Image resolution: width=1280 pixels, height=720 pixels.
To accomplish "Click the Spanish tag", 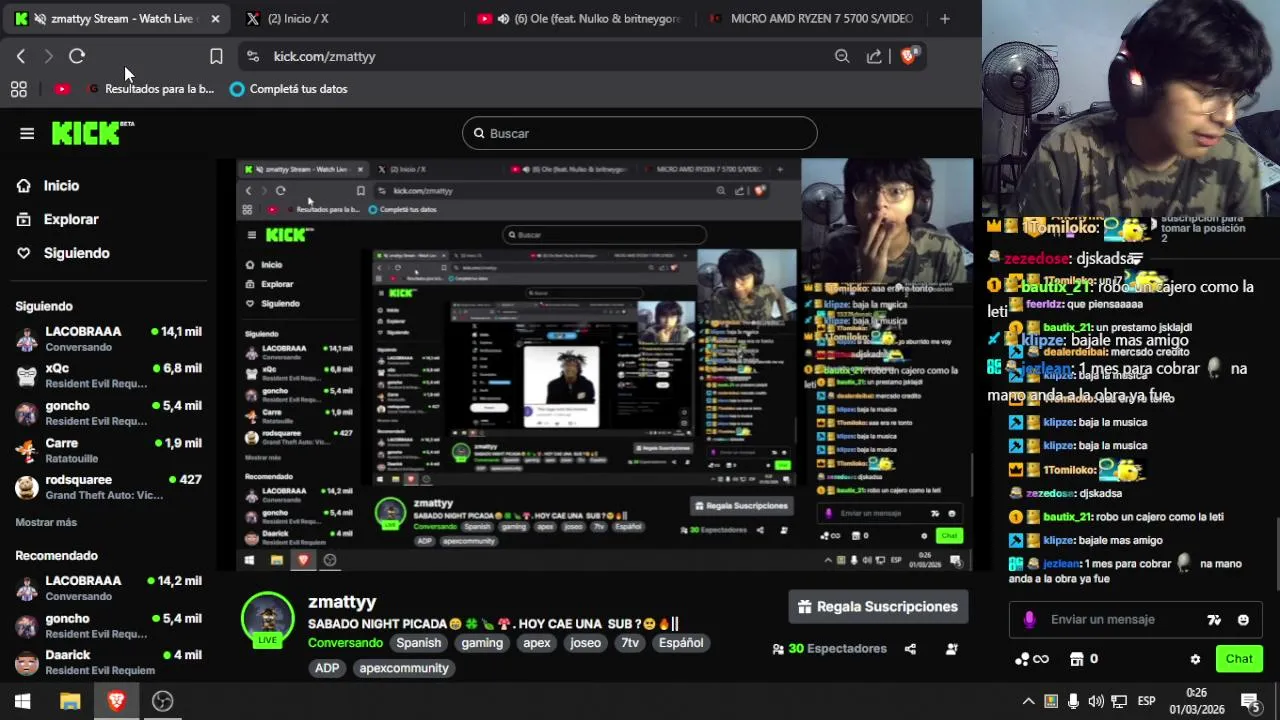I will (418, 643).
